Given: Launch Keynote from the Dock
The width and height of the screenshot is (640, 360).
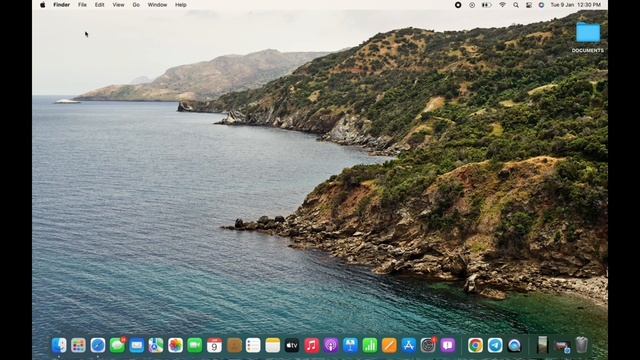Looking at the screenshot, I should pyautogui.click(x=350, y=345).
